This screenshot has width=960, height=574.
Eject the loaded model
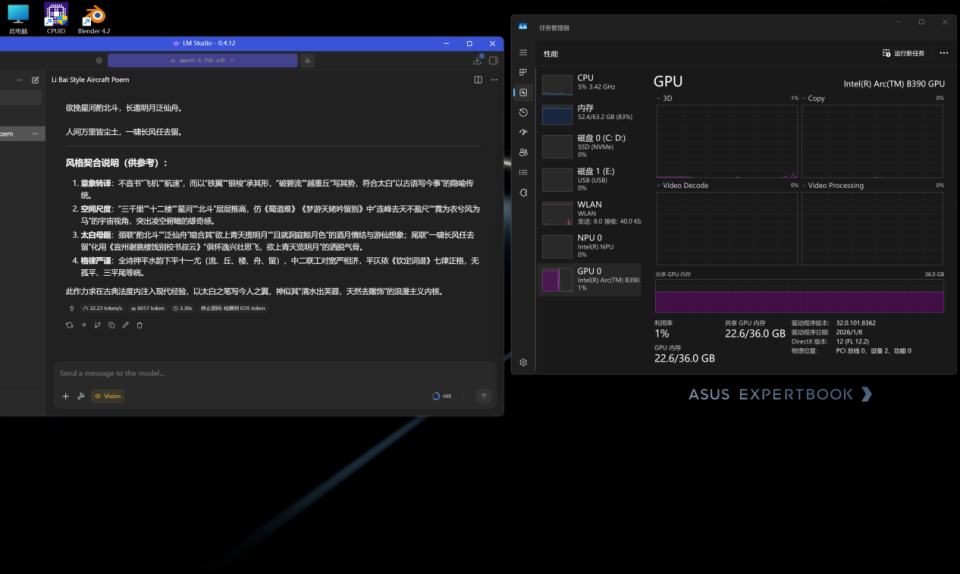click(307, 61)
